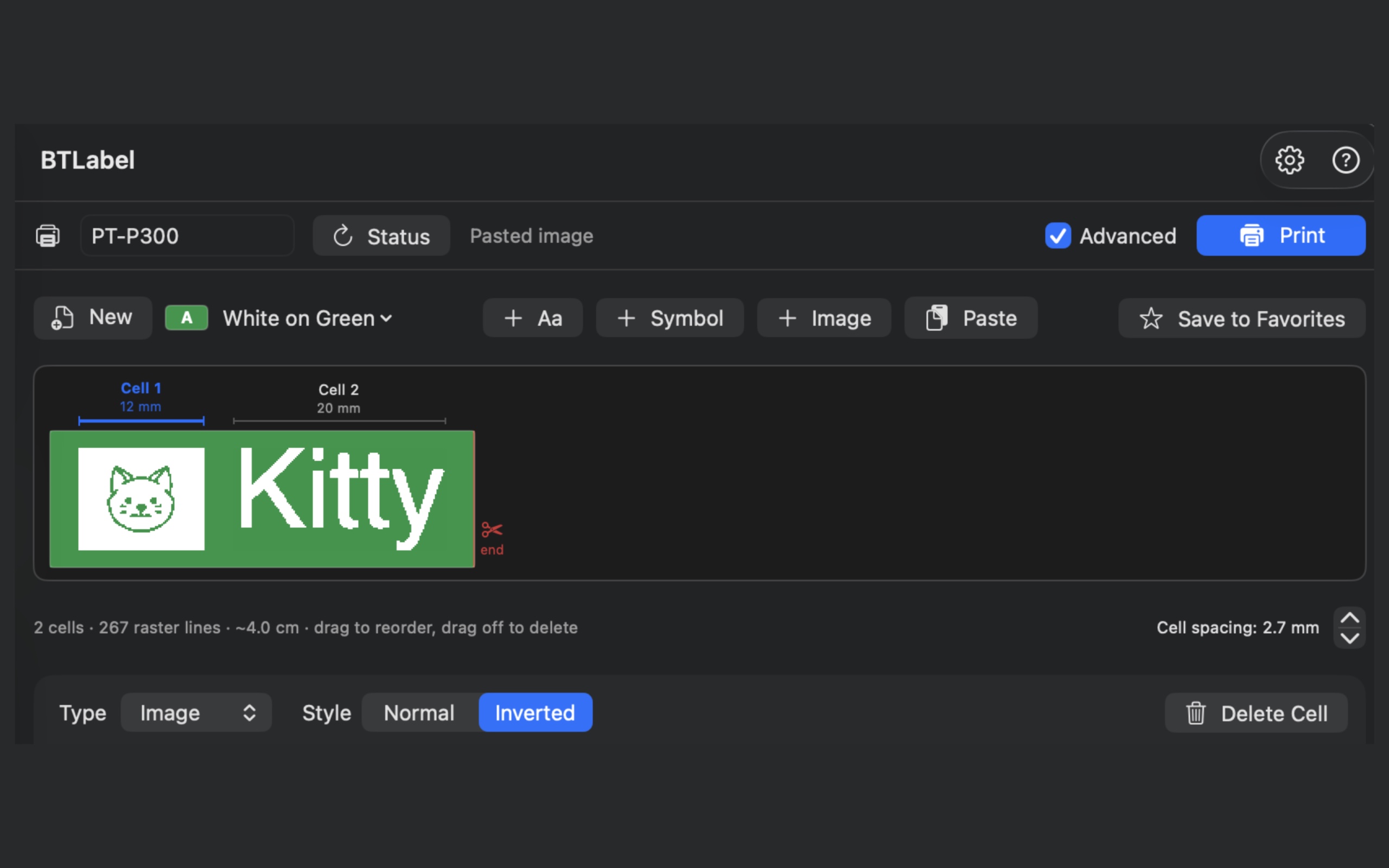Click the BTLabel app title
The image size is (1389, 868).
[x=88, y=160]
